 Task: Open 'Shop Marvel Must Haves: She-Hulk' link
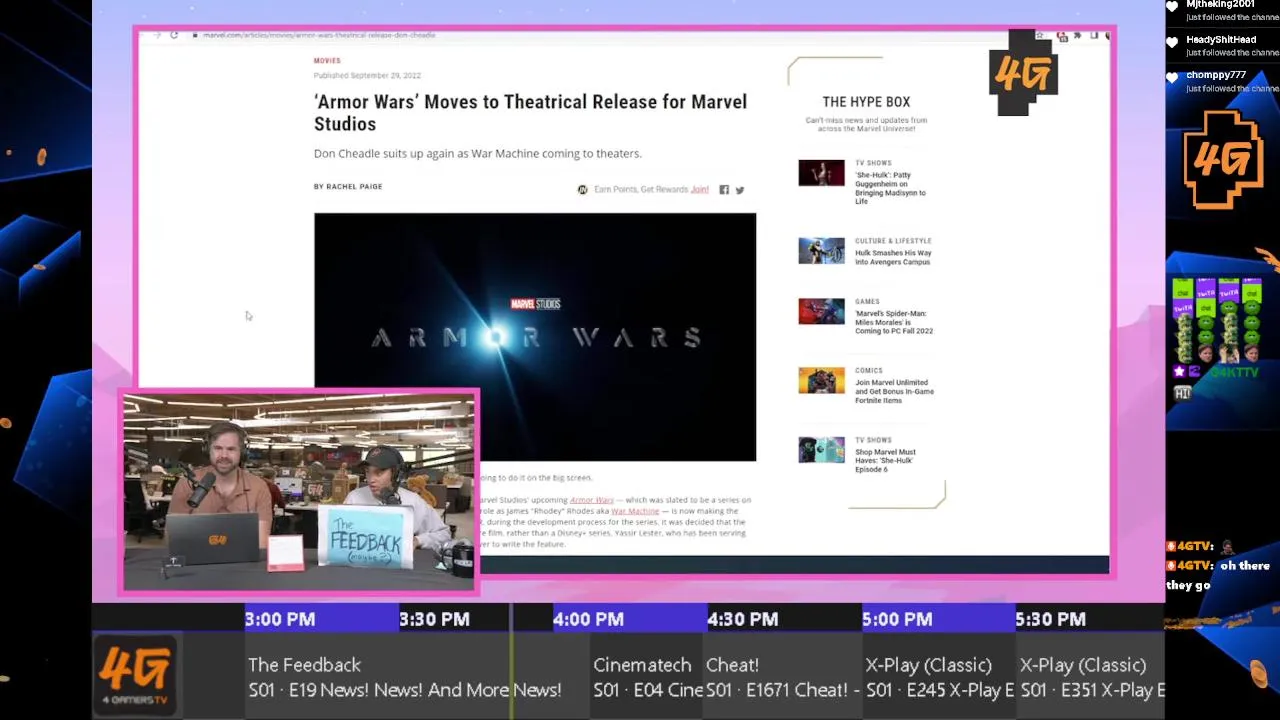point(885,460)
